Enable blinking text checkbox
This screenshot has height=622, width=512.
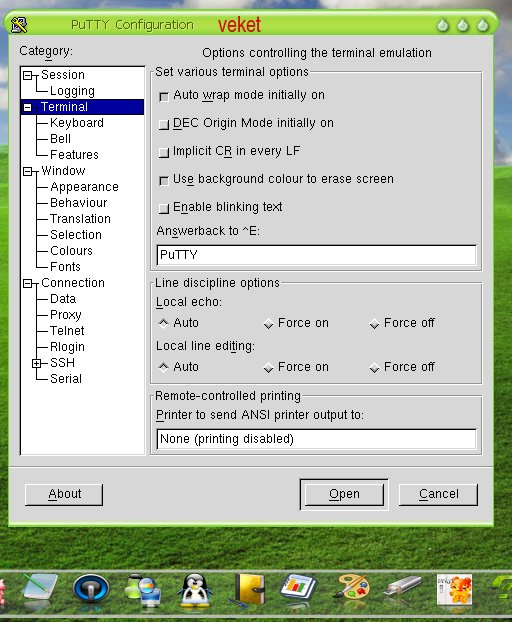point(164,208)
